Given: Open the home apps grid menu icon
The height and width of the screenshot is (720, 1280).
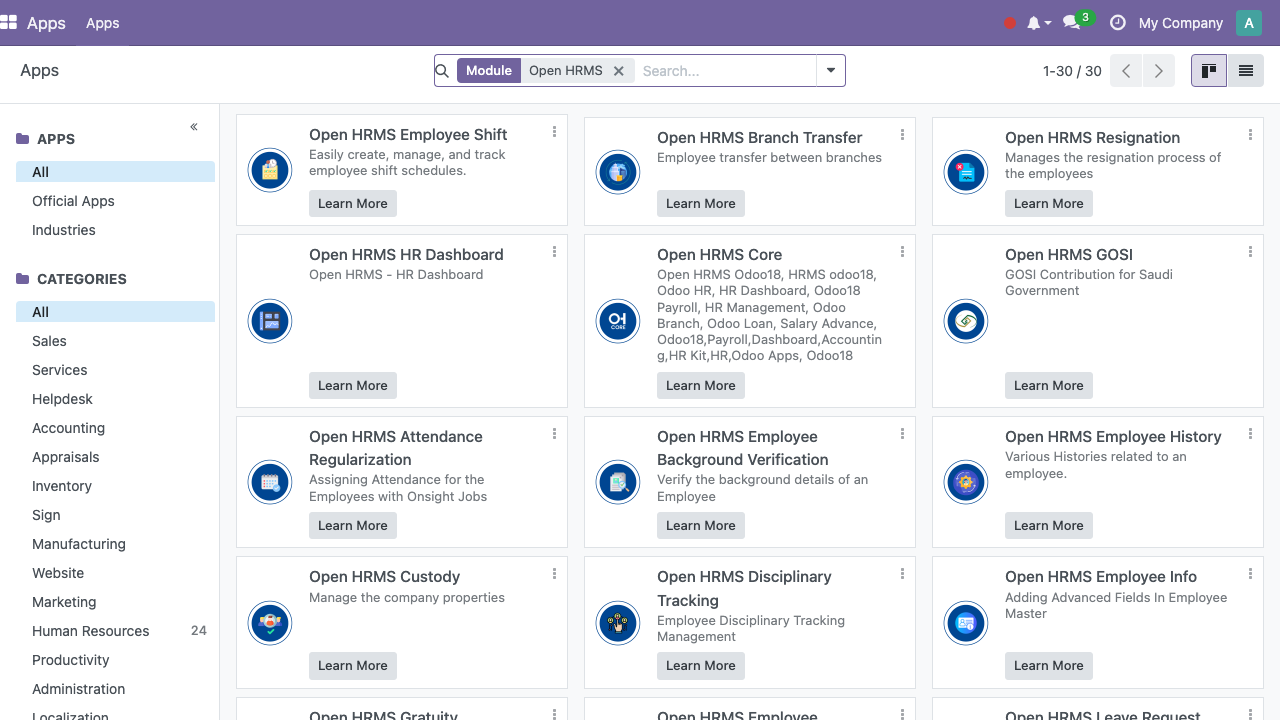Looking at the screenshot, I should (9, 22).
